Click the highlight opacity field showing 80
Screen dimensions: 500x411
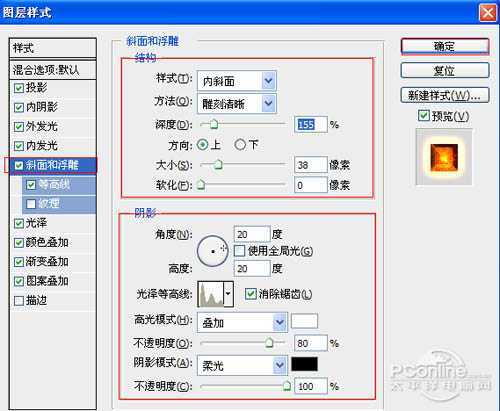[x=310, y=343]
